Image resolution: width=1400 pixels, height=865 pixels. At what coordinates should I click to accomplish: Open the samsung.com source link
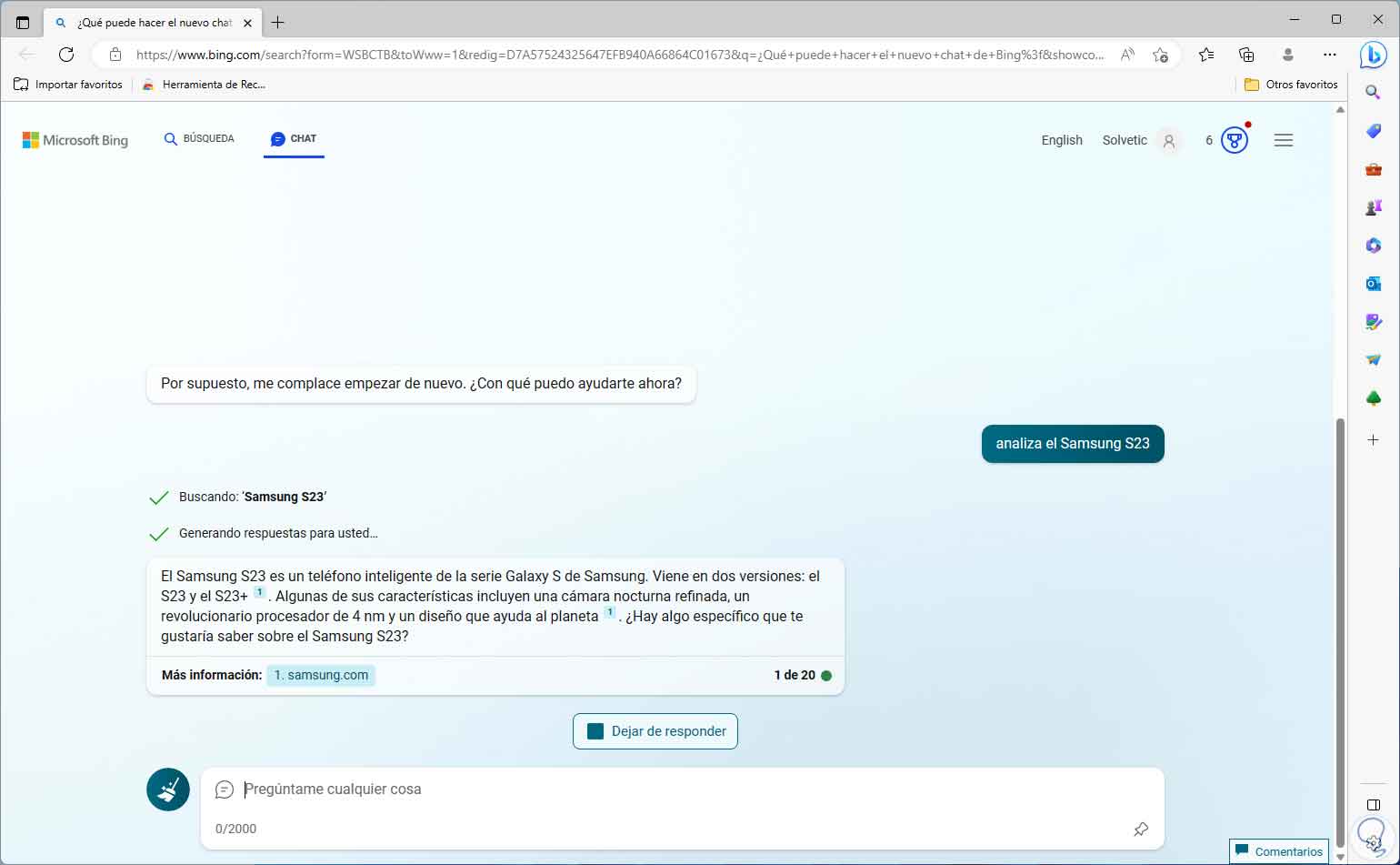click(x=321, y=675)
